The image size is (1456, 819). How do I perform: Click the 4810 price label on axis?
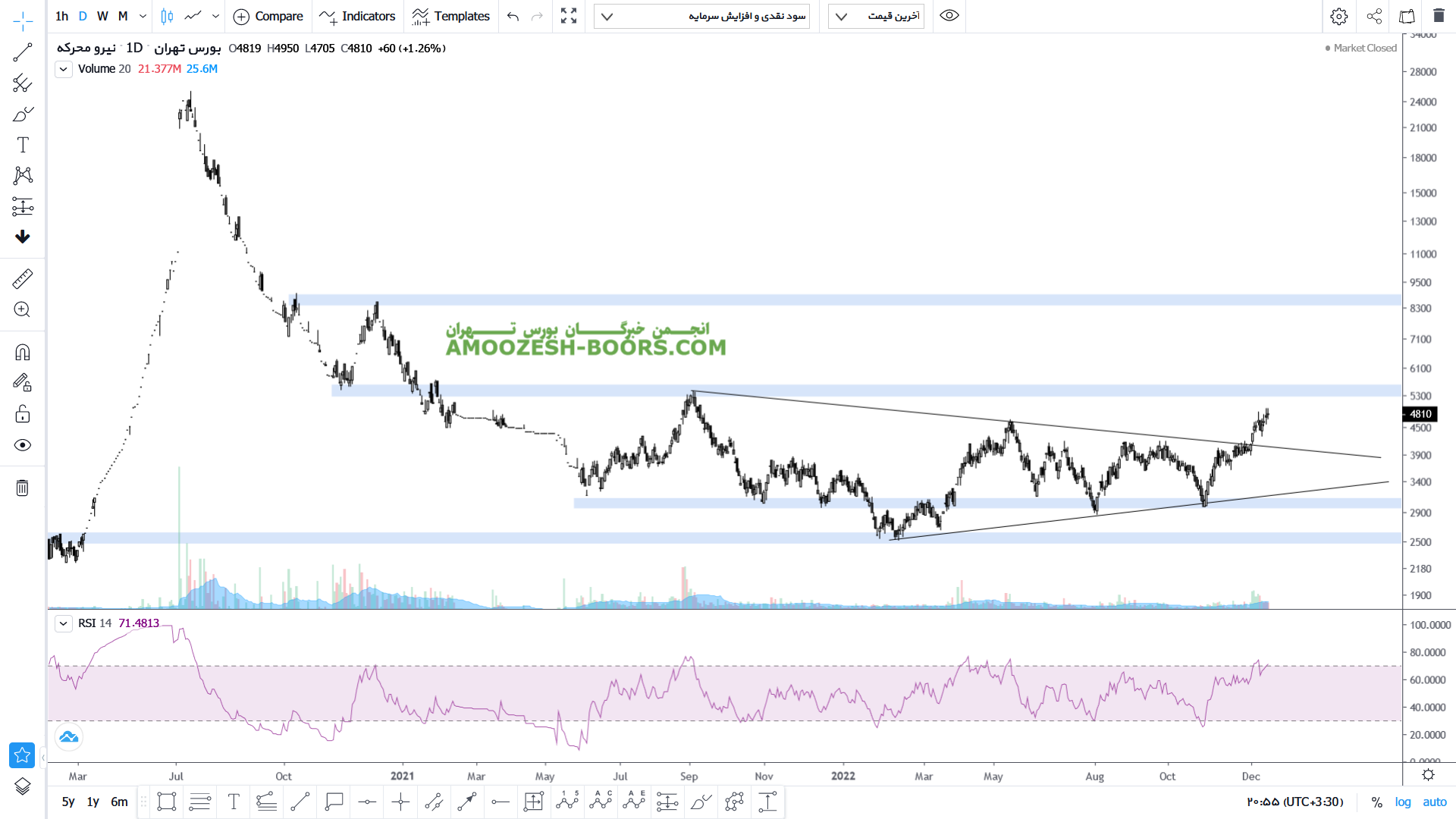coord(1420,414)
